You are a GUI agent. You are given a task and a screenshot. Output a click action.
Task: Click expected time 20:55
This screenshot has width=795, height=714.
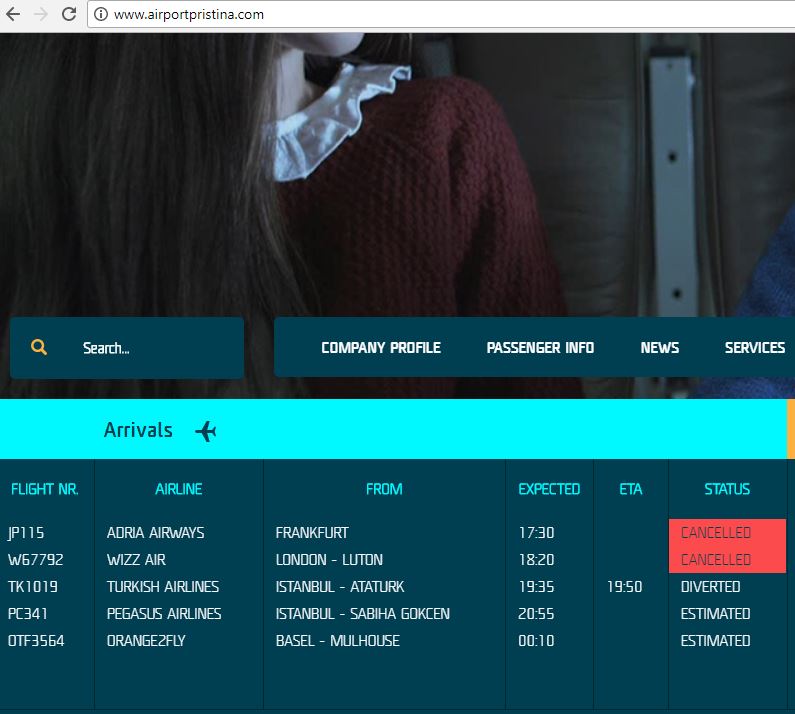[536, 614]
